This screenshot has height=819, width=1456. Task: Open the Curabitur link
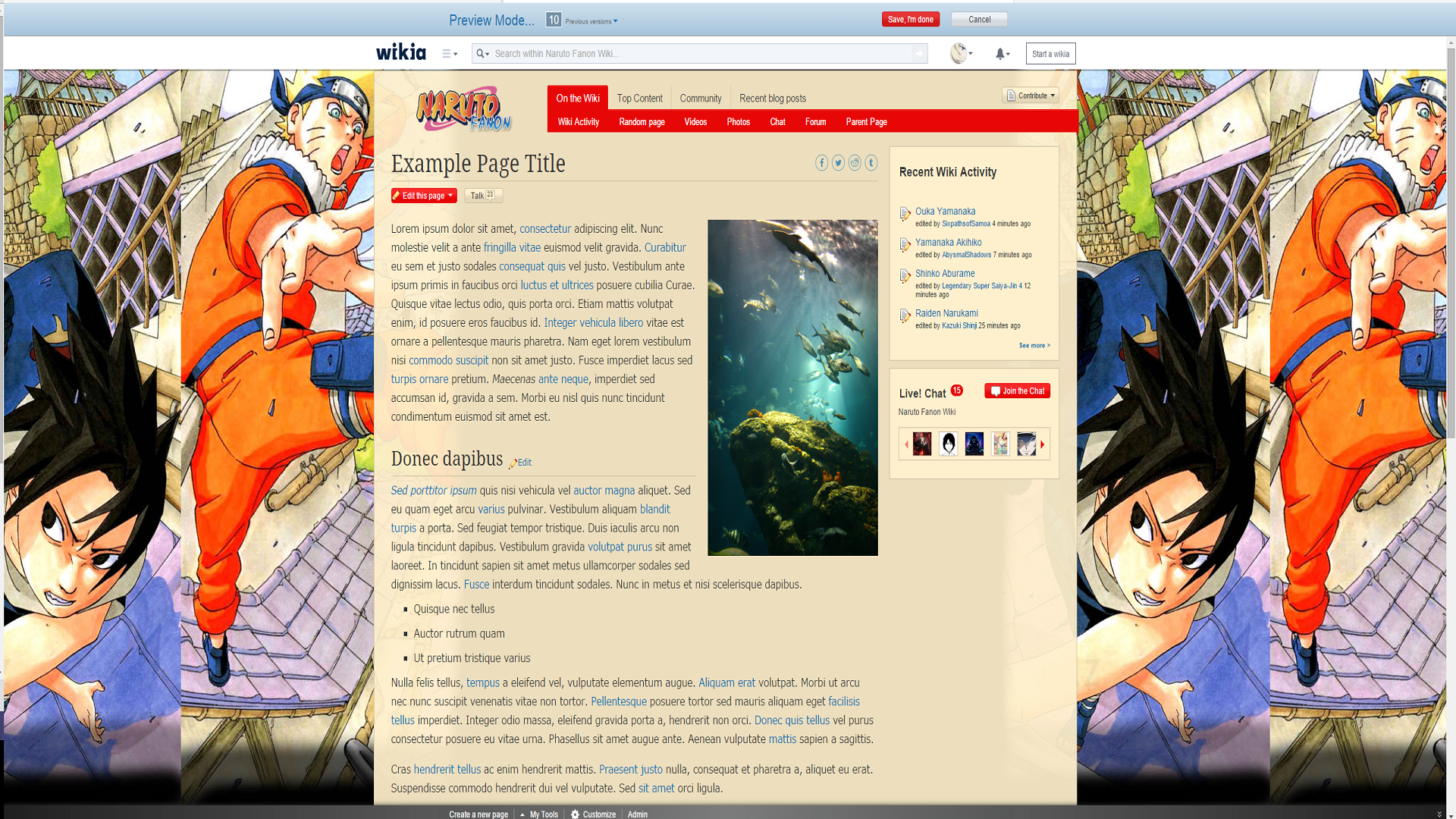(665, 248)
